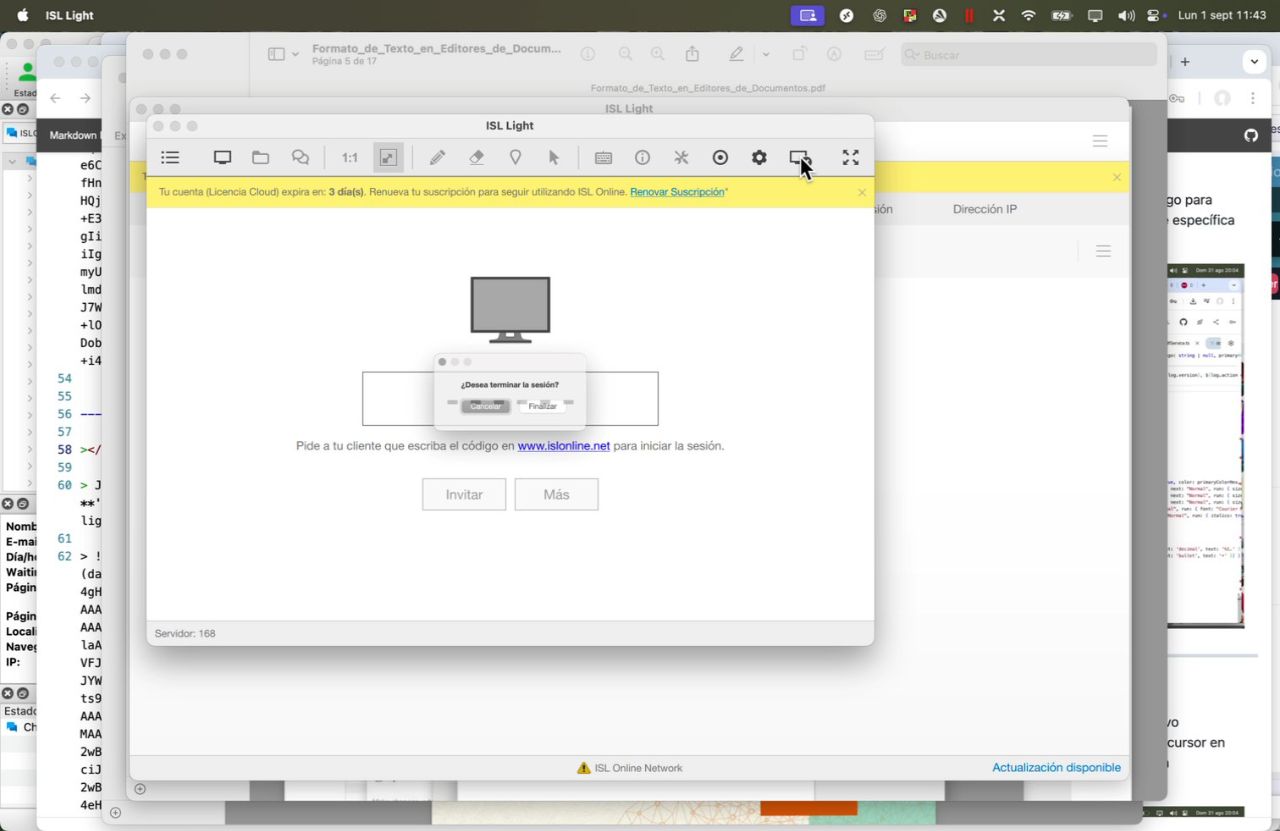Select the pencil drawing tool
Image resolution: width=1280 pixels, height=831 pixels.
click(437, 158)
